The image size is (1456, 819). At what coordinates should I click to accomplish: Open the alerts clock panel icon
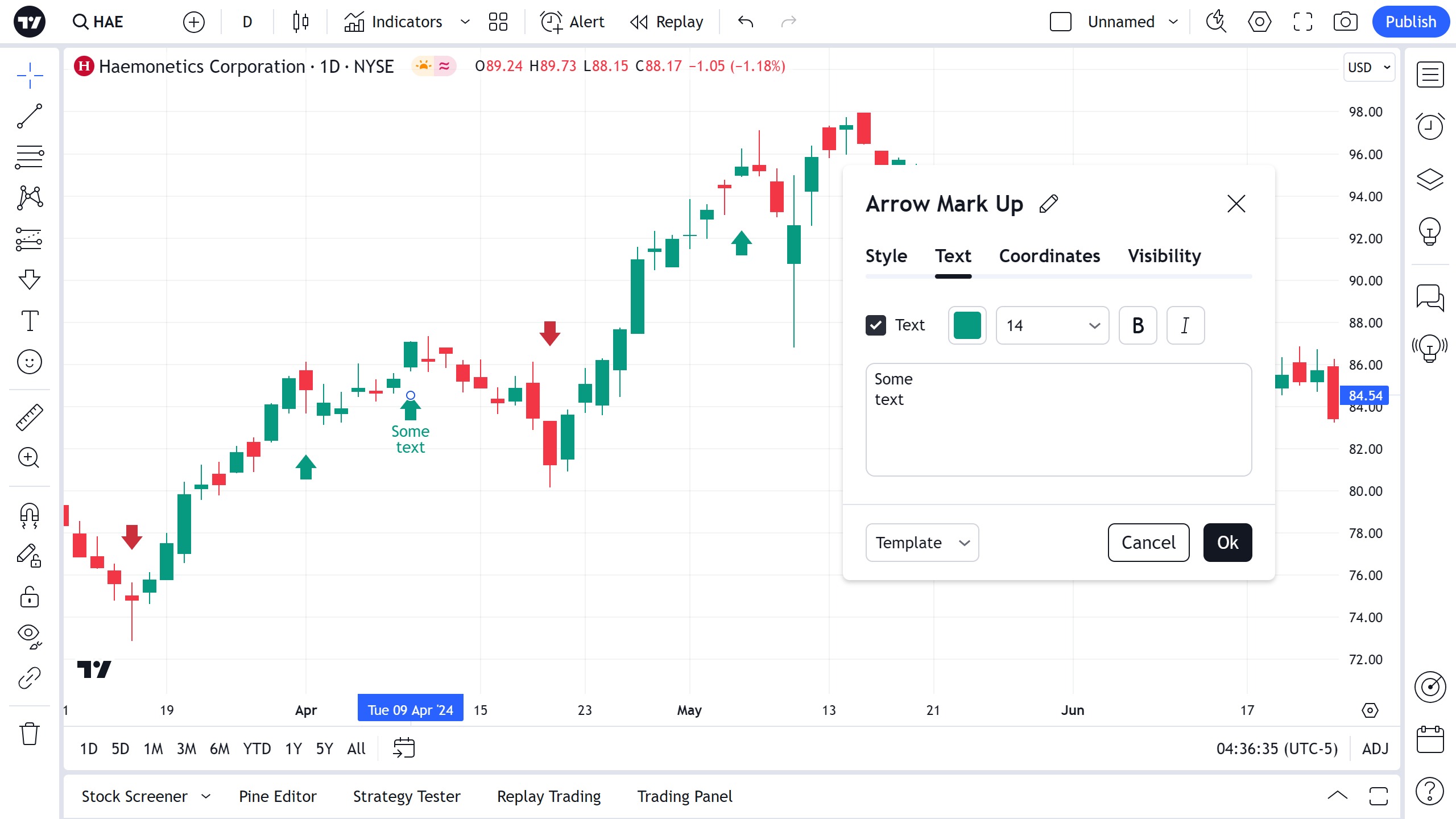[1430, 126]
